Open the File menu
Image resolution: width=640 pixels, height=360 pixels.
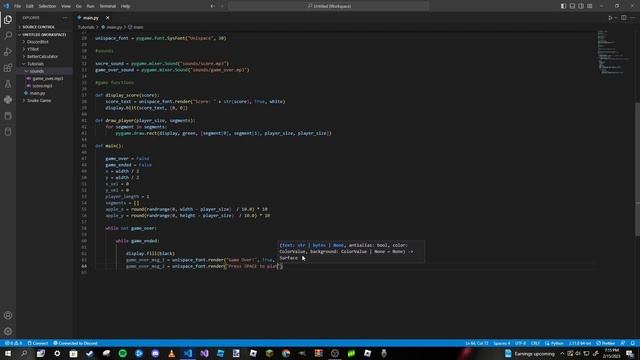[18, 6]
